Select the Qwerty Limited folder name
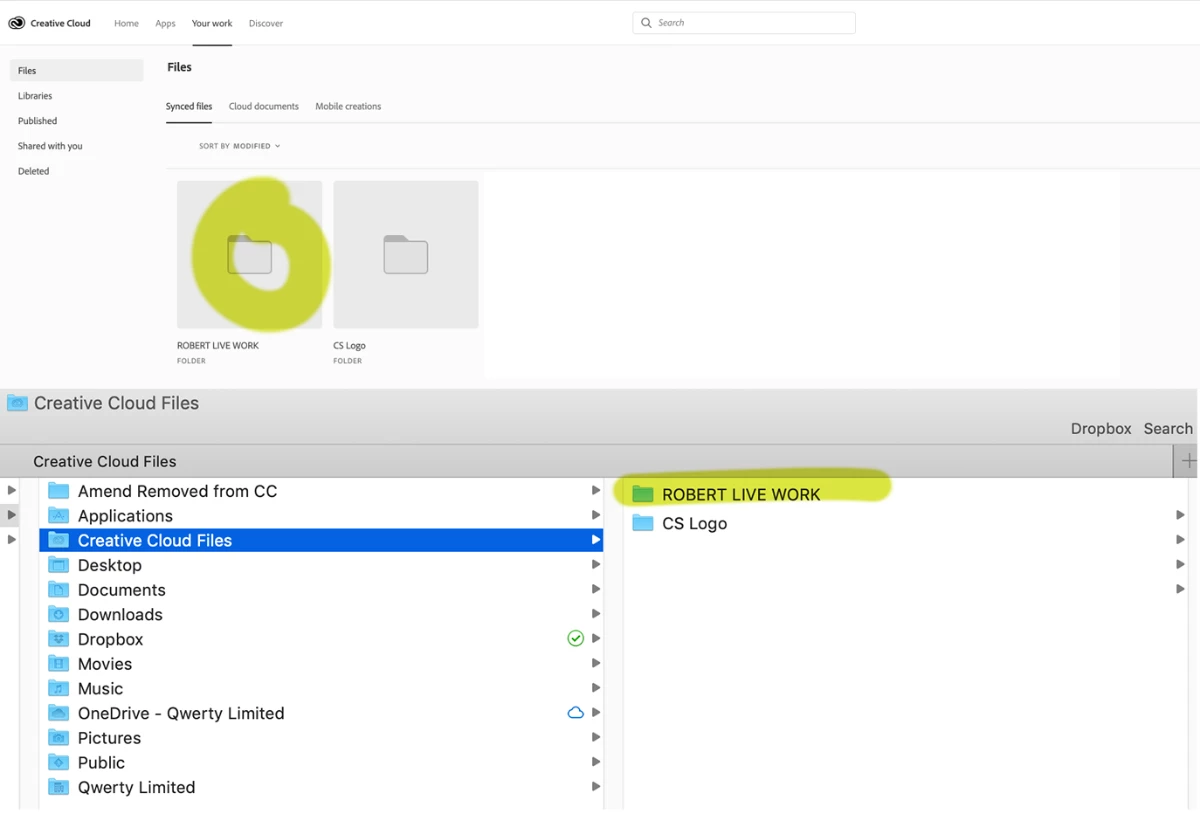The height and width of the screenshot is (814, 1200). point(136,787)
